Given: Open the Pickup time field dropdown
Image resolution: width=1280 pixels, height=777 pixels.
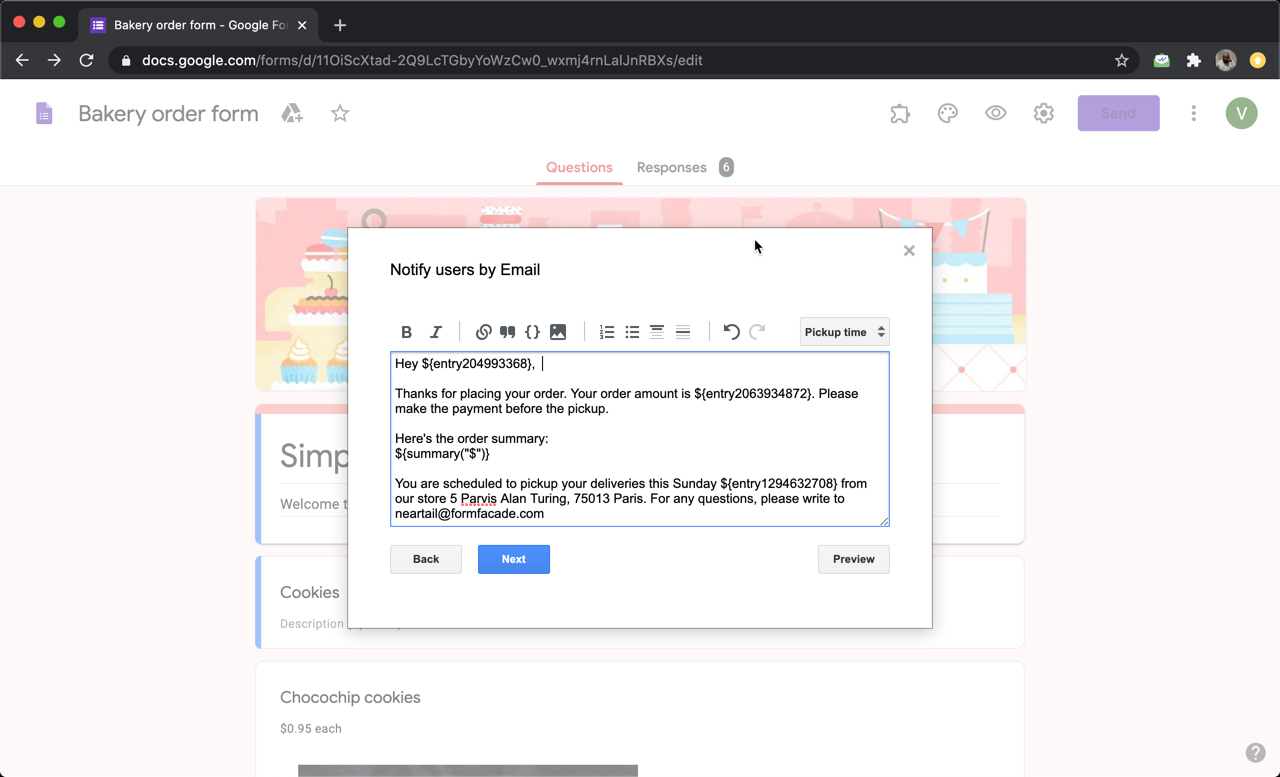Looking at the screenshot, I should [844, 331].
